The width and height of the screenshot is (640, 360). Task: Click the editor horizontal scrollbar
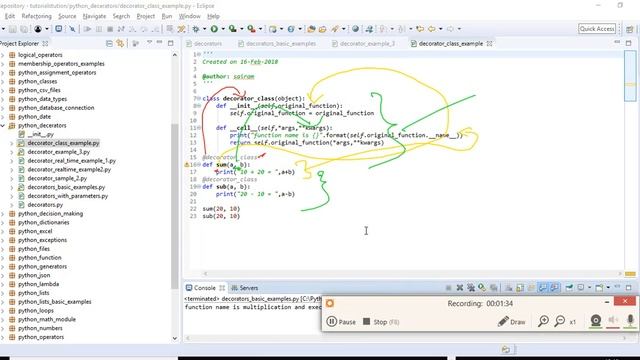click(412, 273)
